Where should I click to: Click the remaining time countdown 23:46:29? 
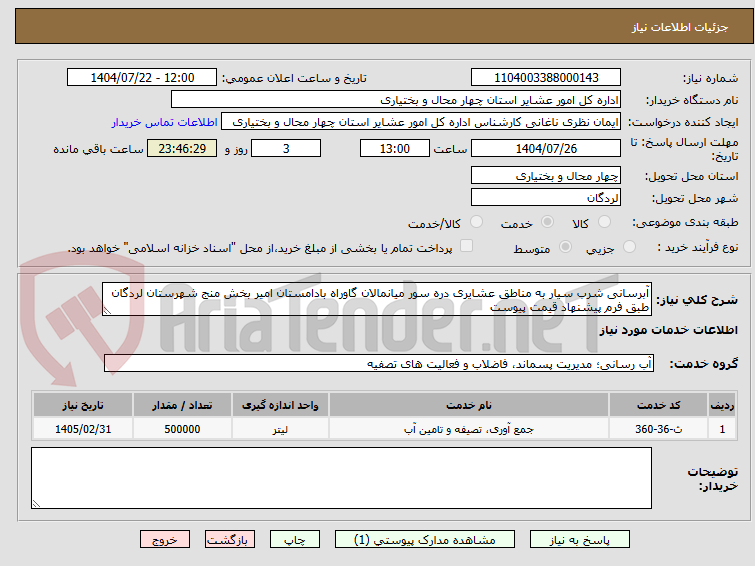182,148
